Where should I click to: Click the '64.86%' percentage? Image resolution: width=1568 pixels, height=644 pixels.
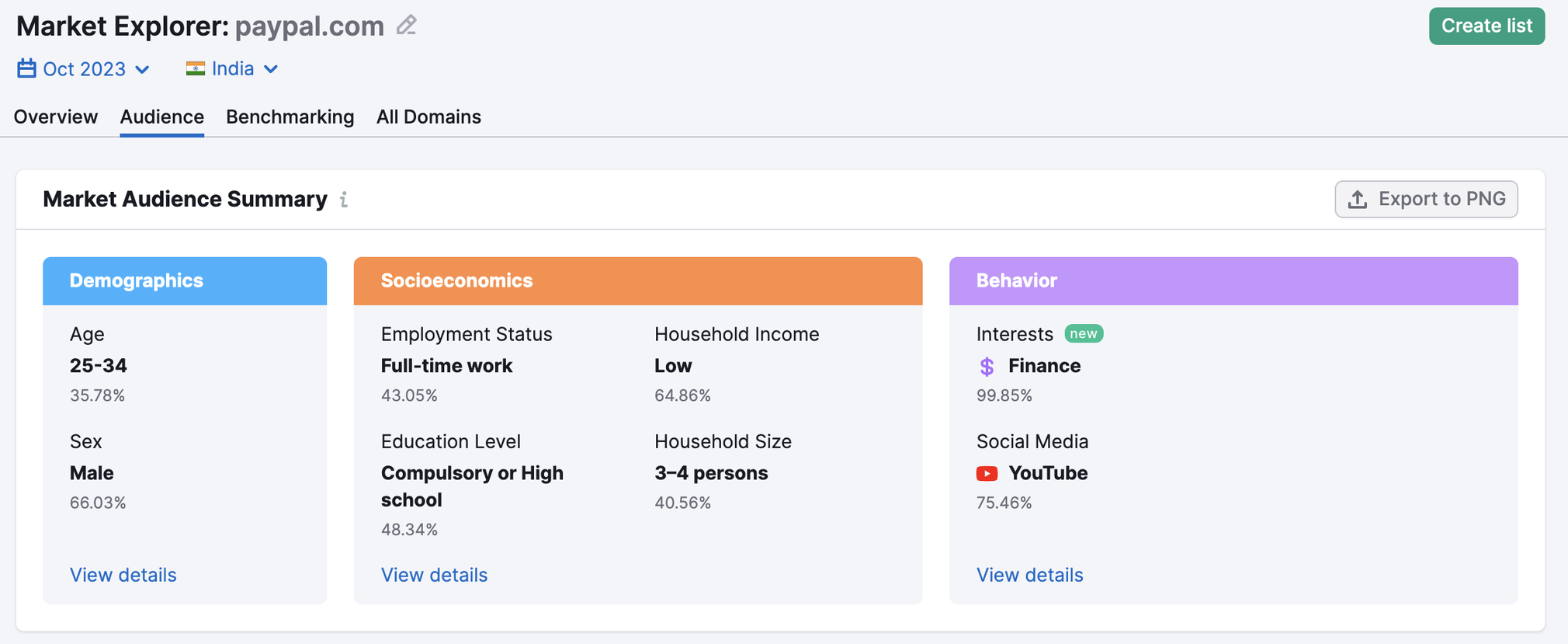click(682, 395)
